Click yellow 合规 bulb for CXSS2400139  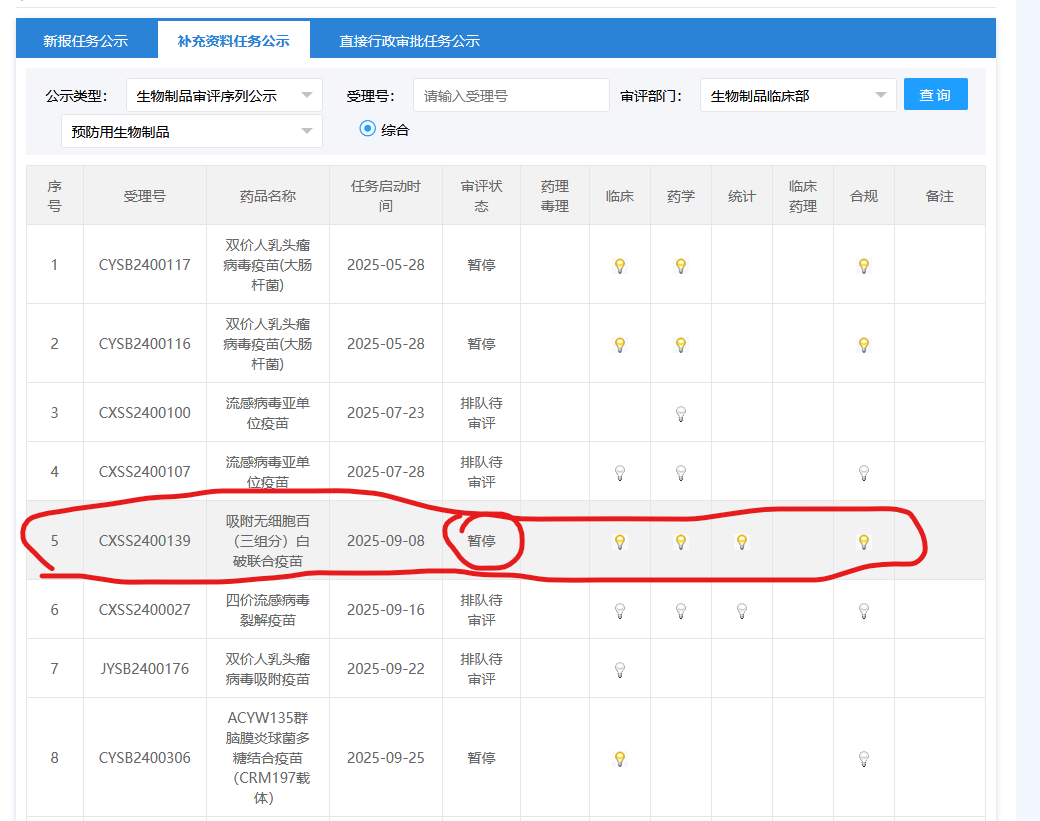click(864, 542)
